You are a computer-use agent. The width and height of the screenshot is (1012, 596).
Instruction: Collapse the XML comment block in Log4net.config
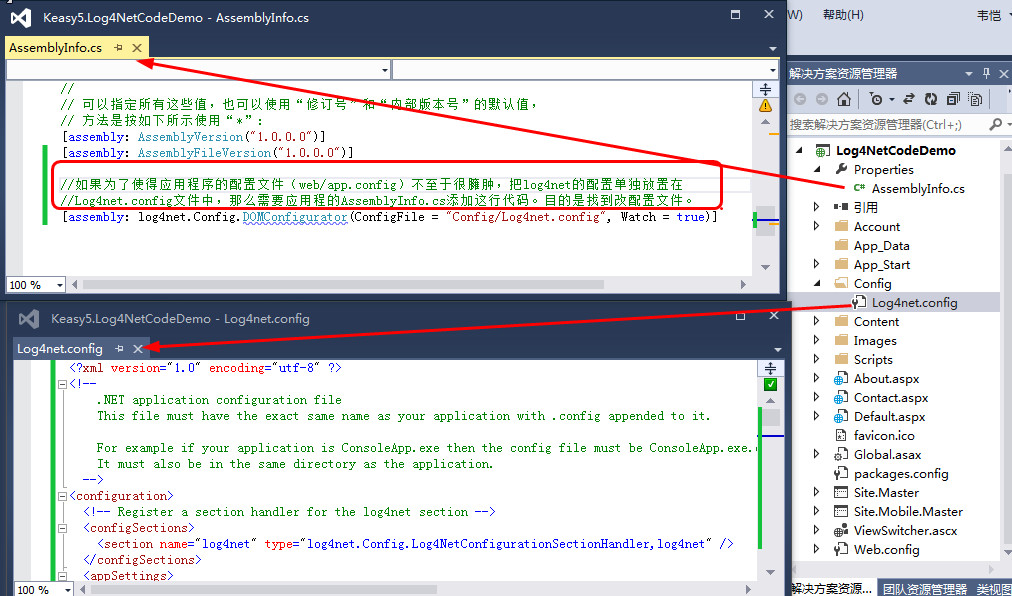click(x=63, y=384)
